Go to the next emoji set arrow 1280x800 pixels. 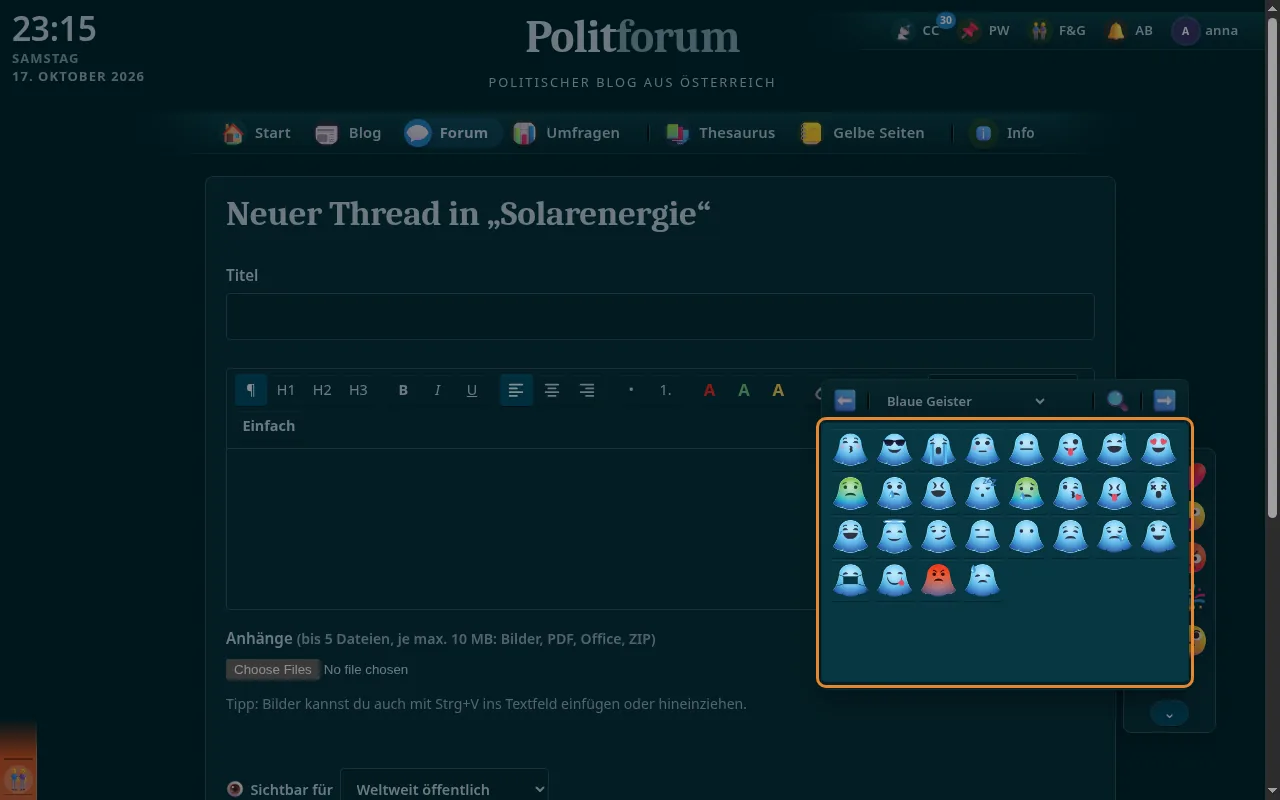[x=1164, y=401]
